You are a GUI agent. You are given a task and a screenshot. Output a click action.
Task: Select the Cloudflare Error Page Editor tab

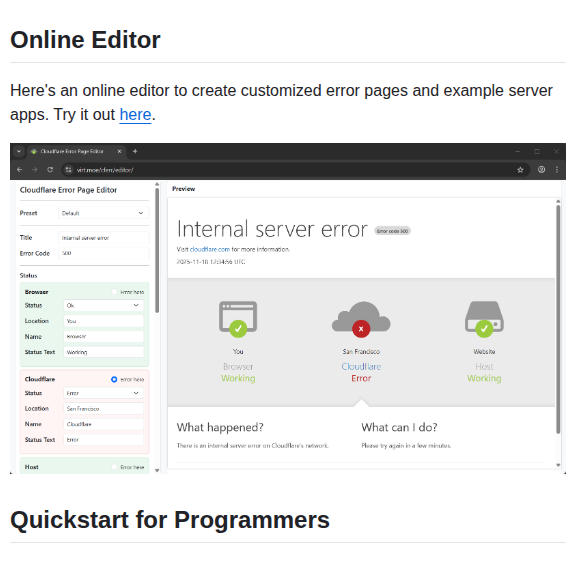[77, 151]
